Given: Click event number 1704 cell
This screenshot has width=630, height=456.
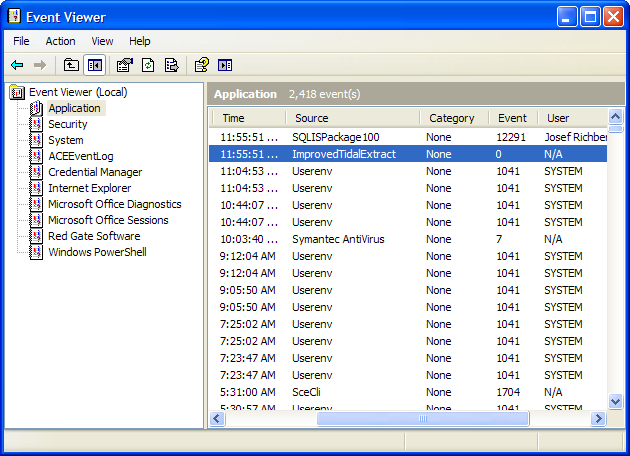Looking at the screenshot, I should (508, 392).
